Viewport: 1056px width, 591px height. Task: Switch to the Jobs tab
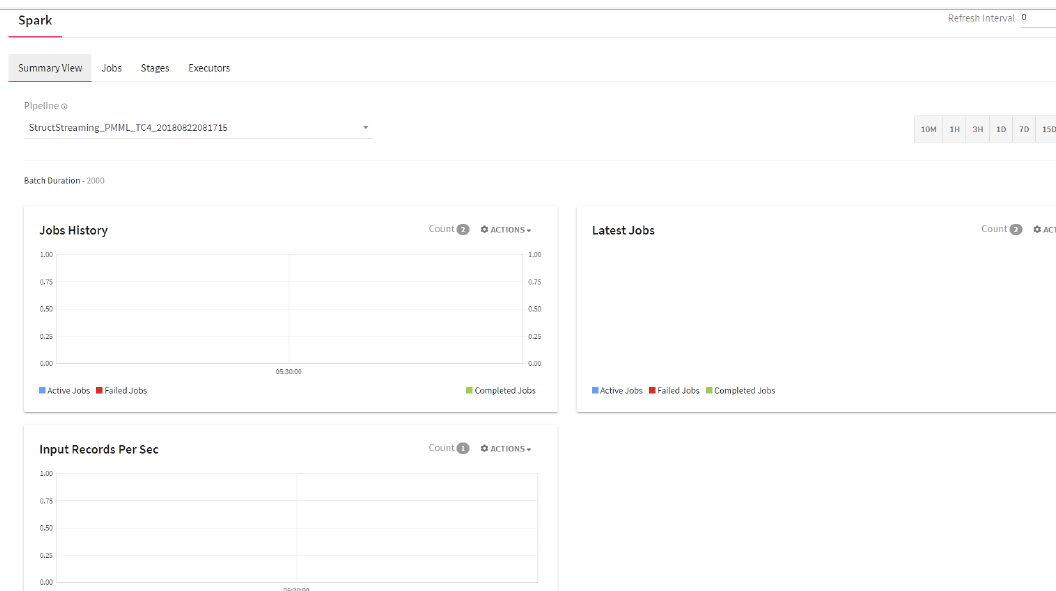111,68
